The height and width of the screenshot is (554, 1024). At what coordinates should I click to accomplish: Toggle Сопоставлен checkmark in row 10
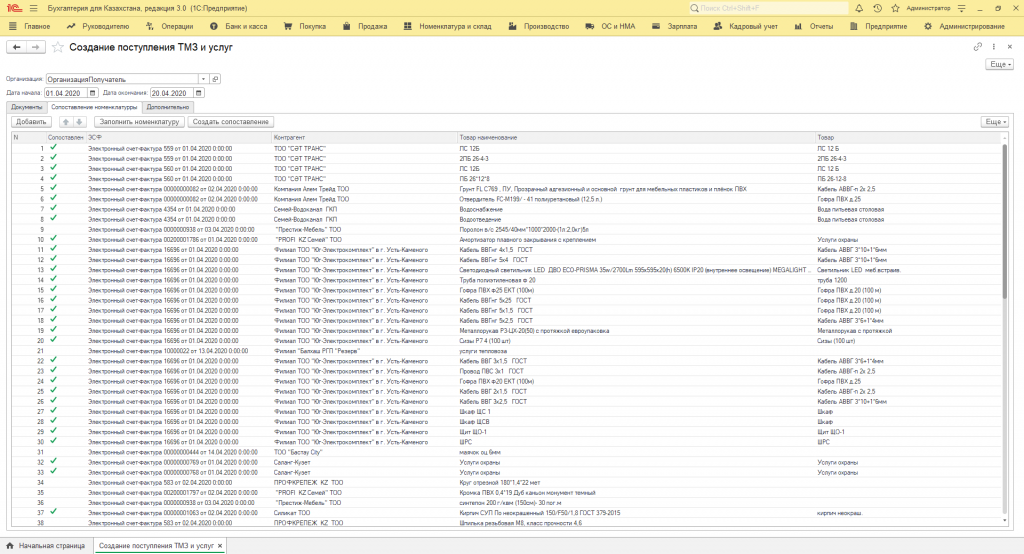point(54,239)
